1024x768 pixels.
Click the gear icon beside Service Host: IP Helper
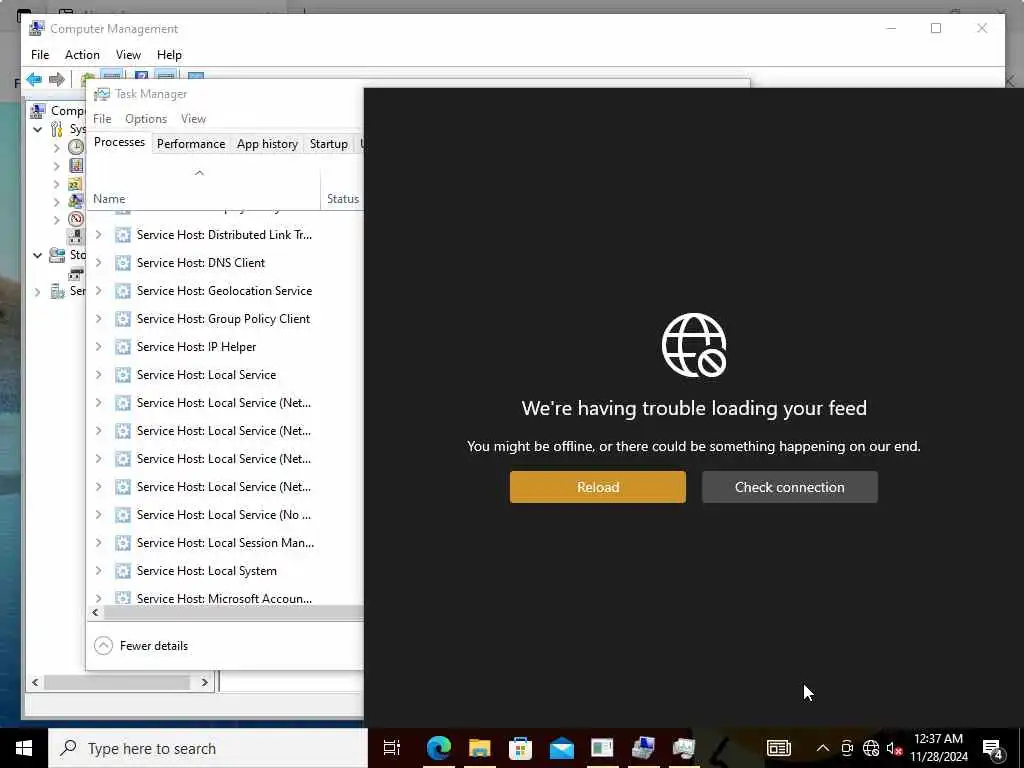[x=123, y=347]
